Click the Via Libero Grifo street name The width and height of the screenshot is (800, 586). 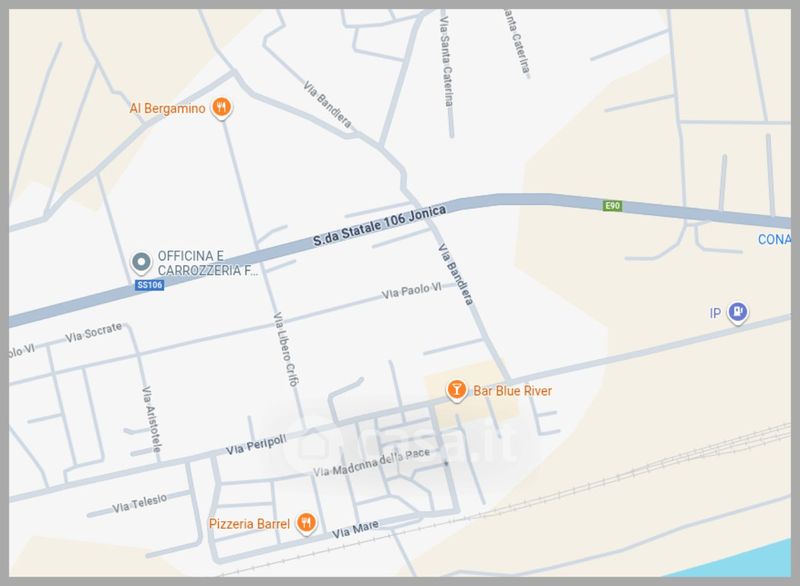tap(286, 349)
